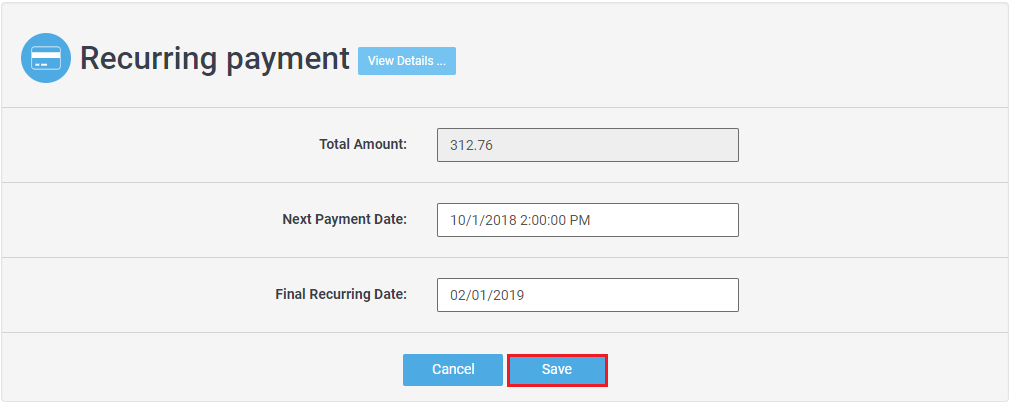Focus the Next Payment Date field
1010x405 pixels.
click(x=587, y=220)
